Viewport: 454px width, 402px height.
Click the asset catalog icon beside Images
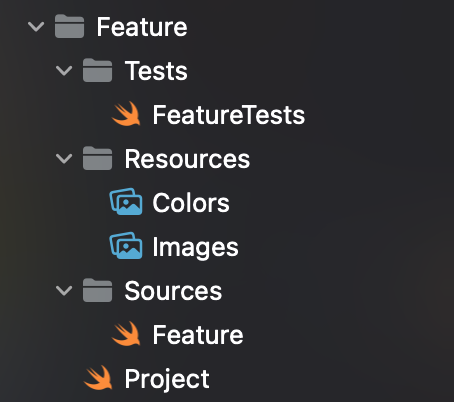[126, 246]
